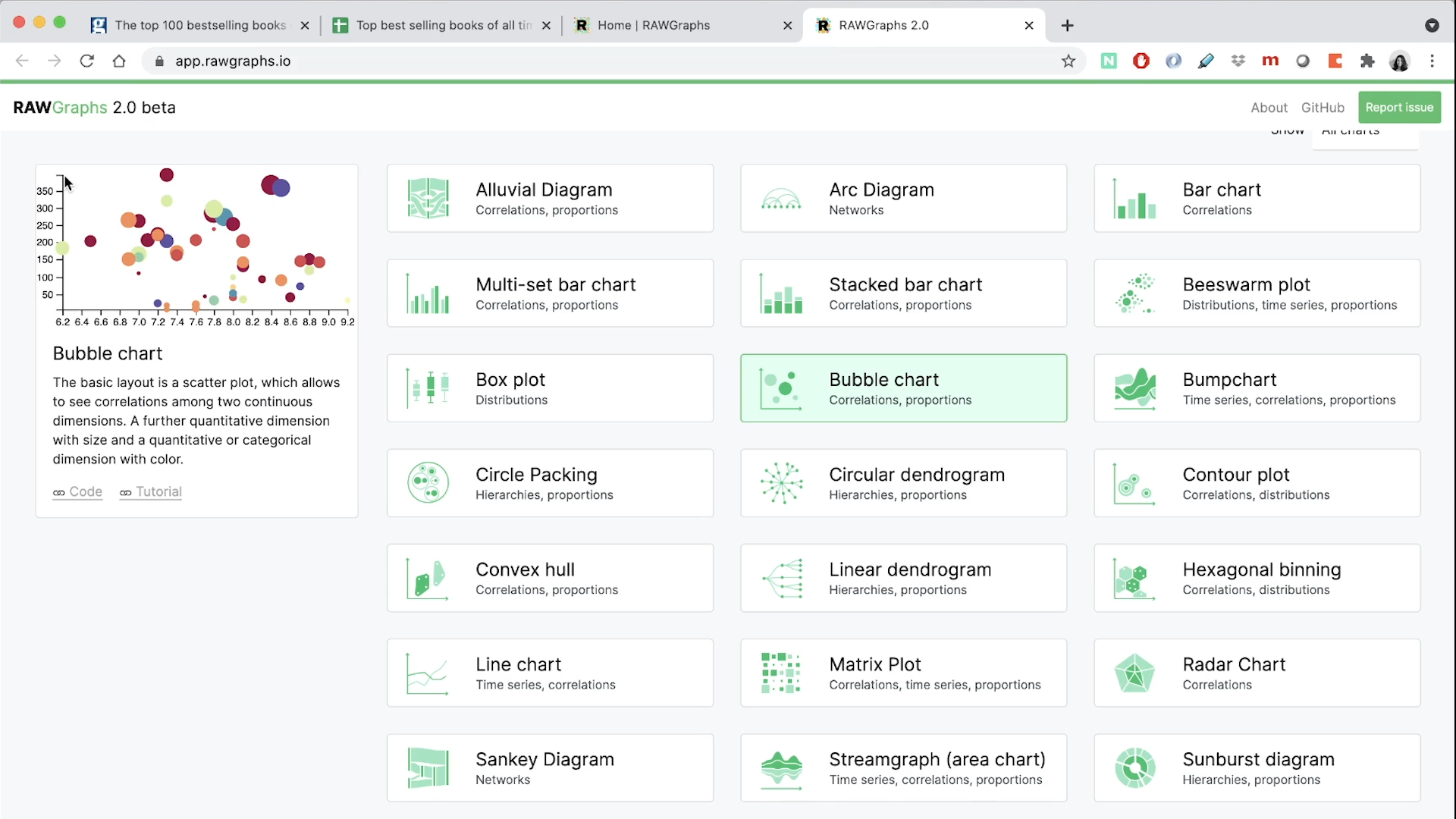Choose the Circle Packing icon
Screen dimensions: 1456x819
pyautogui.click(x=428, y=483)
